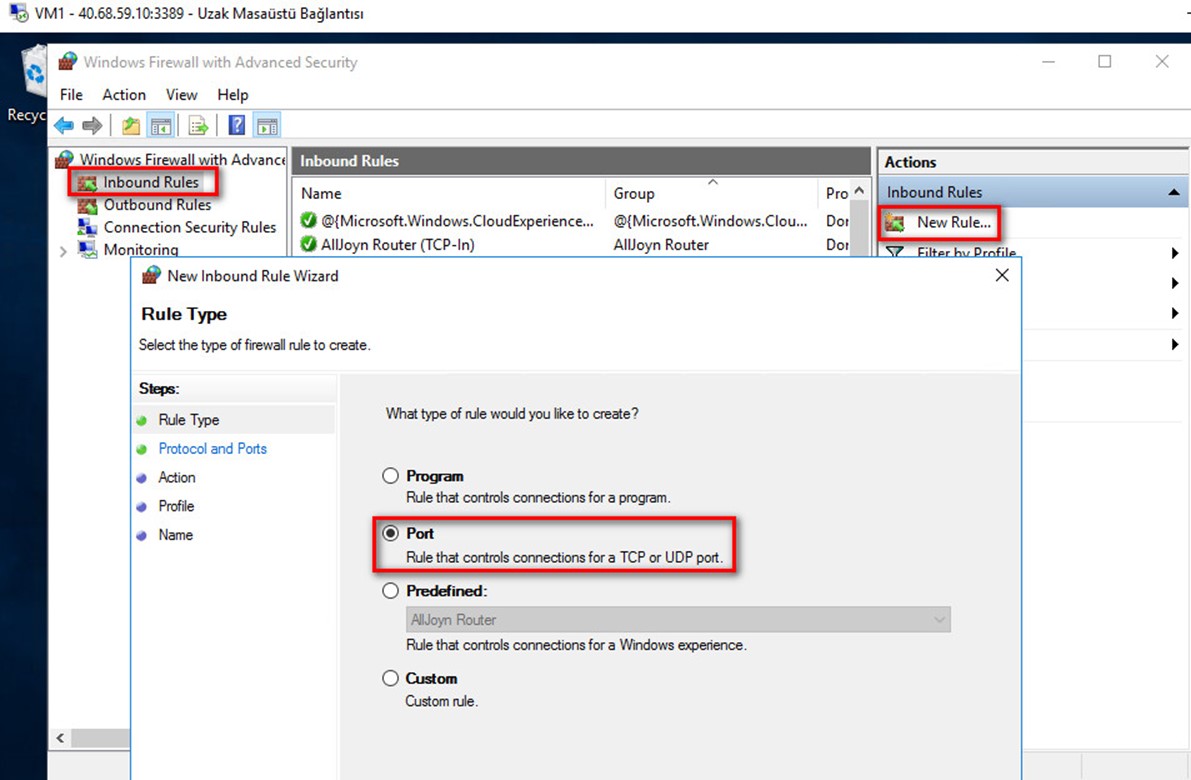The width and height of the screenshot is (1191, 780).
Task: Click the rules list scroll up arrow
Action: pyautogui.click(x=859, y=191)
